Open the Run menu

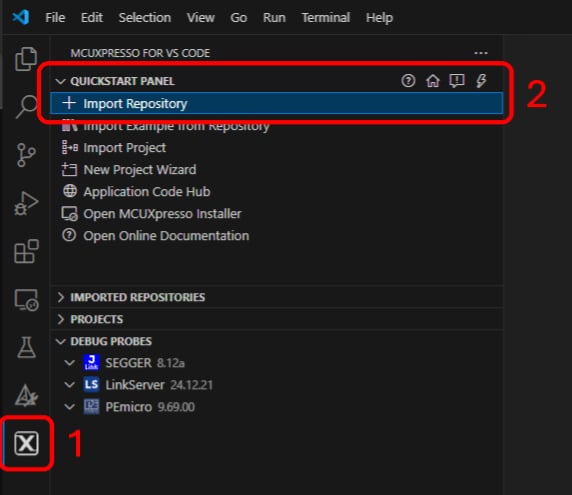click(274, 18)
